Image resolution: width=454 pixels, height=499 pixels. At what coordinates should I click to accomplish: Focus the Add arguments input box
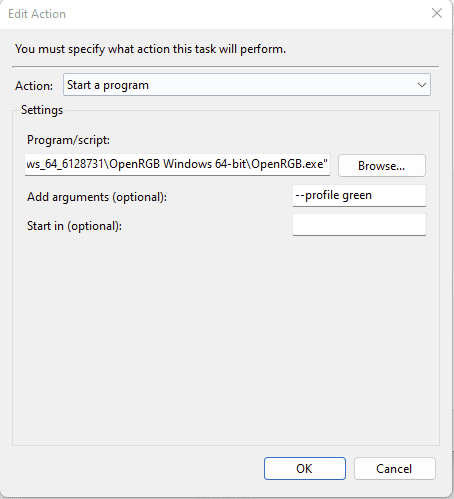click(x=359, y=196)
